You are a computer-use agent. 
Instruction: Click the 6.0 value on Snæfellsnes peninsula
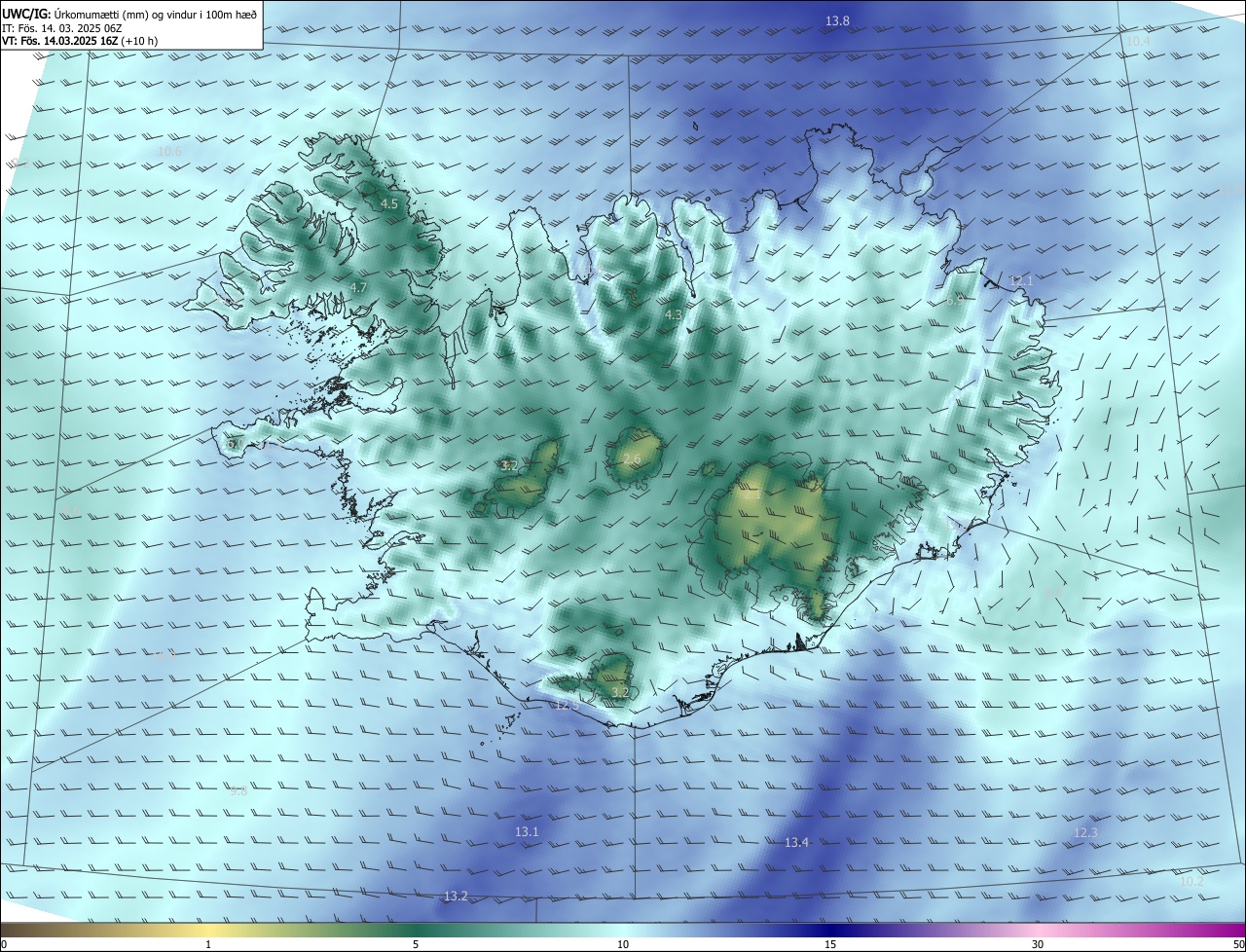coord(235,443)
